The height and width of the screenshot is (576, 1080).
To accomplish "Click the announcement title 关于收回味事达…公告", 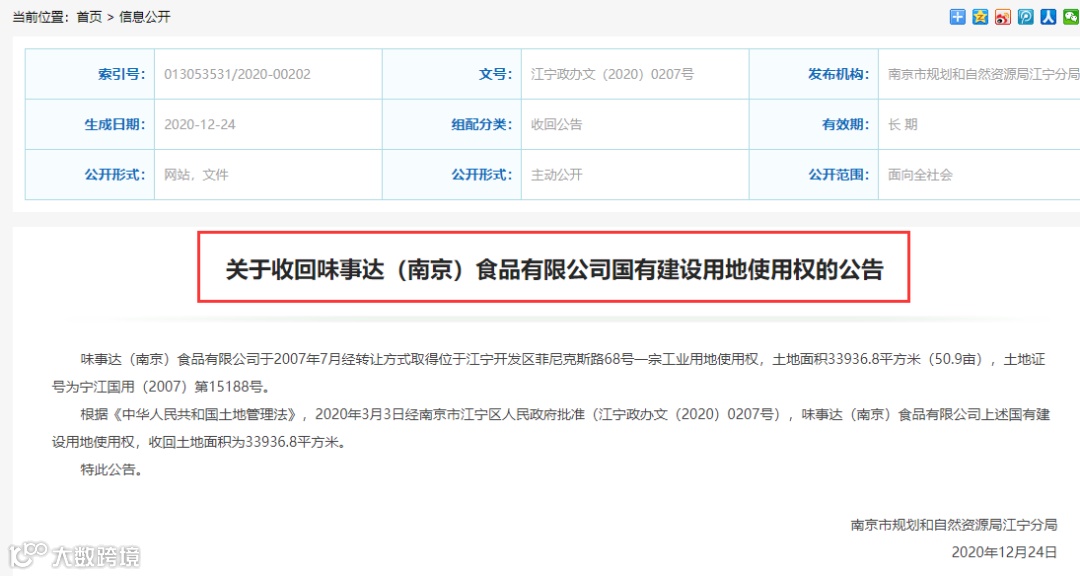I will click(554, 269).
